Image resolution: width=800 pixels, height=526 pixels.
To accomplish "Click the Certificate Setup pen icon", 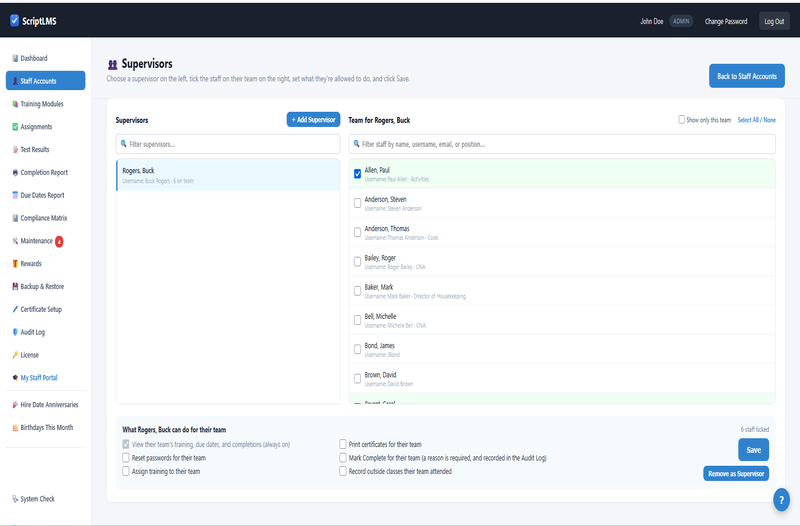I will tap(15, 309).
